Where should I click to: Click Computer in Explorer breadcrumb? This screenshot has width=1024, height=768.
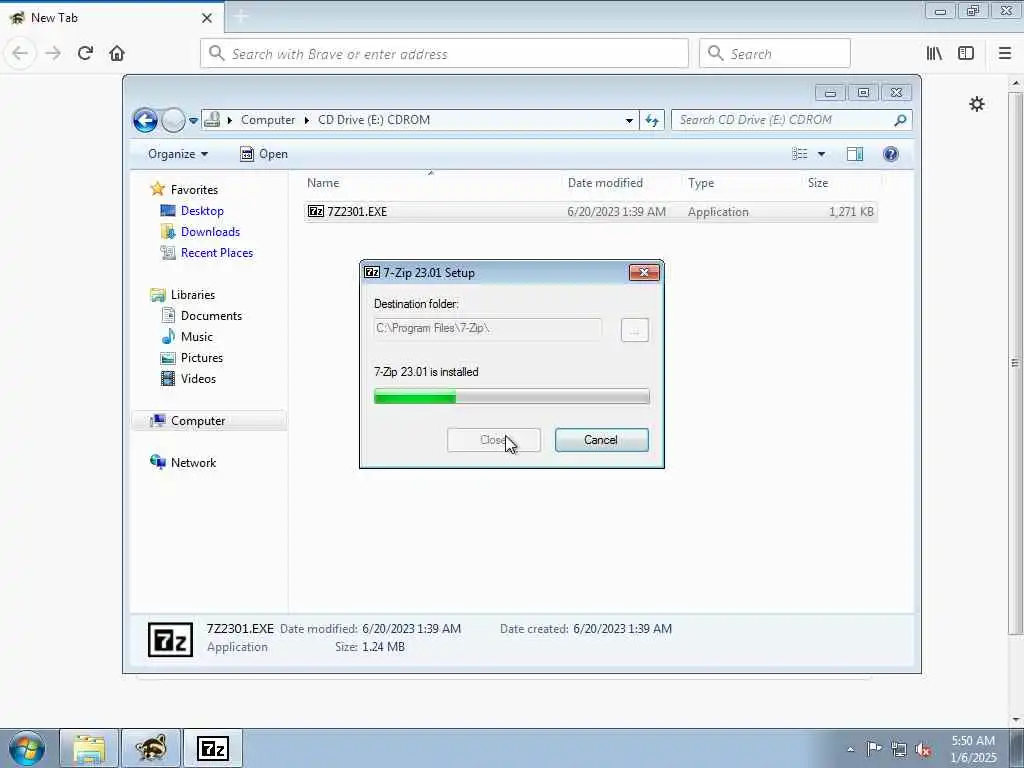point(268,120)
